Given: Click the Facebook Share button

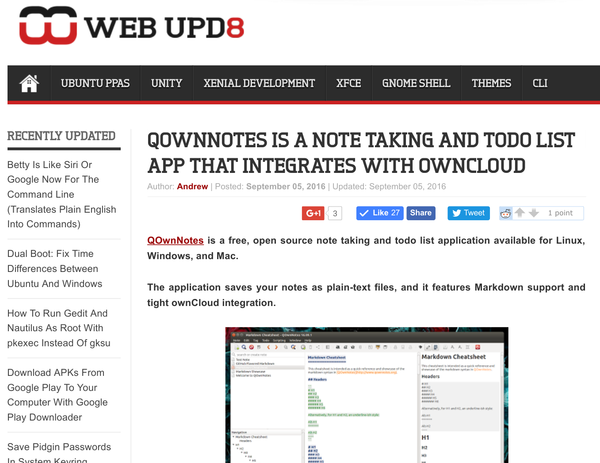Looking at the screenshot, I should coord(421,213).
